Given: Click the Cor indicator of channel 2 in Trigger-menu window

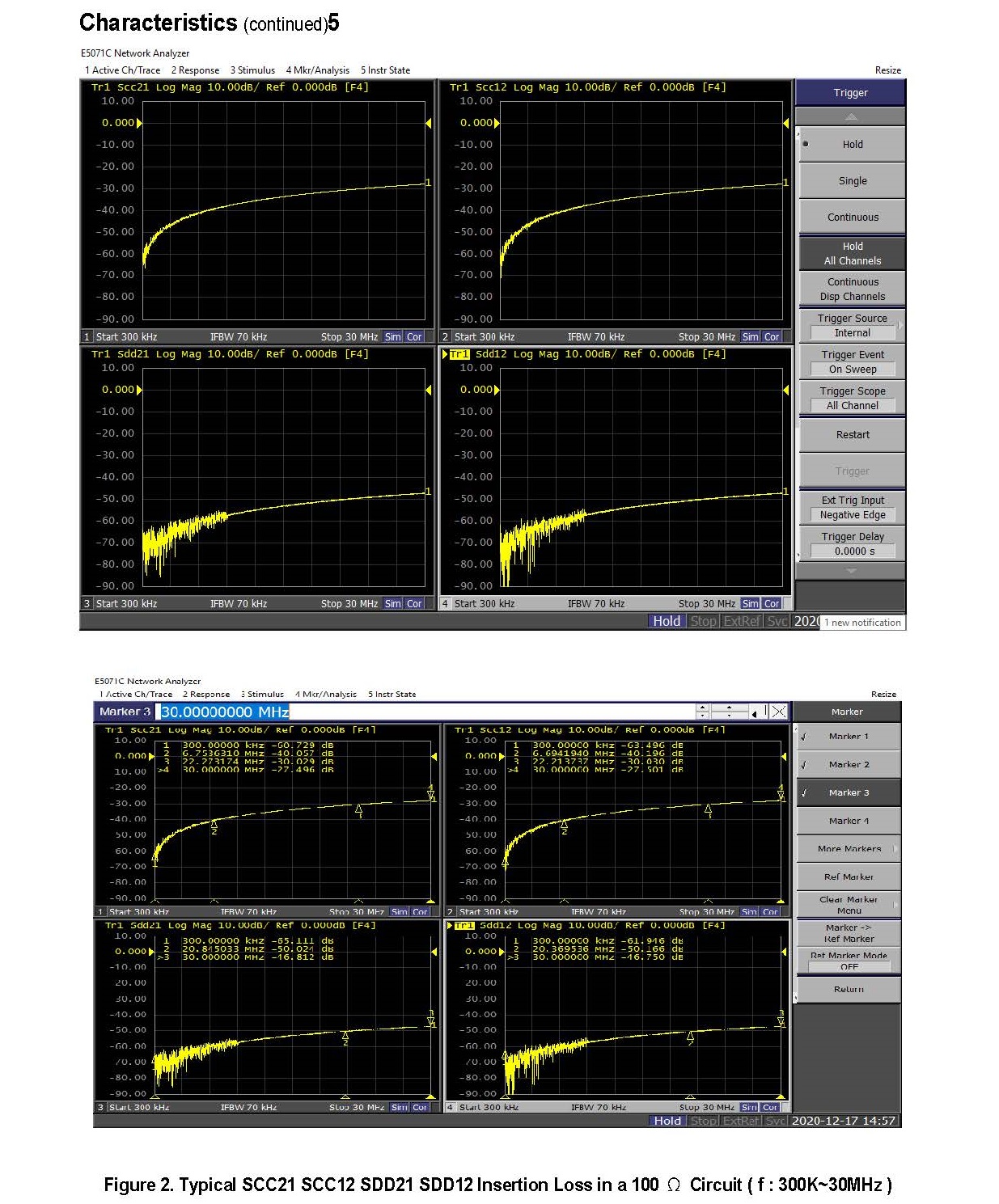Looking at the screenshot, I should [772, 337].
